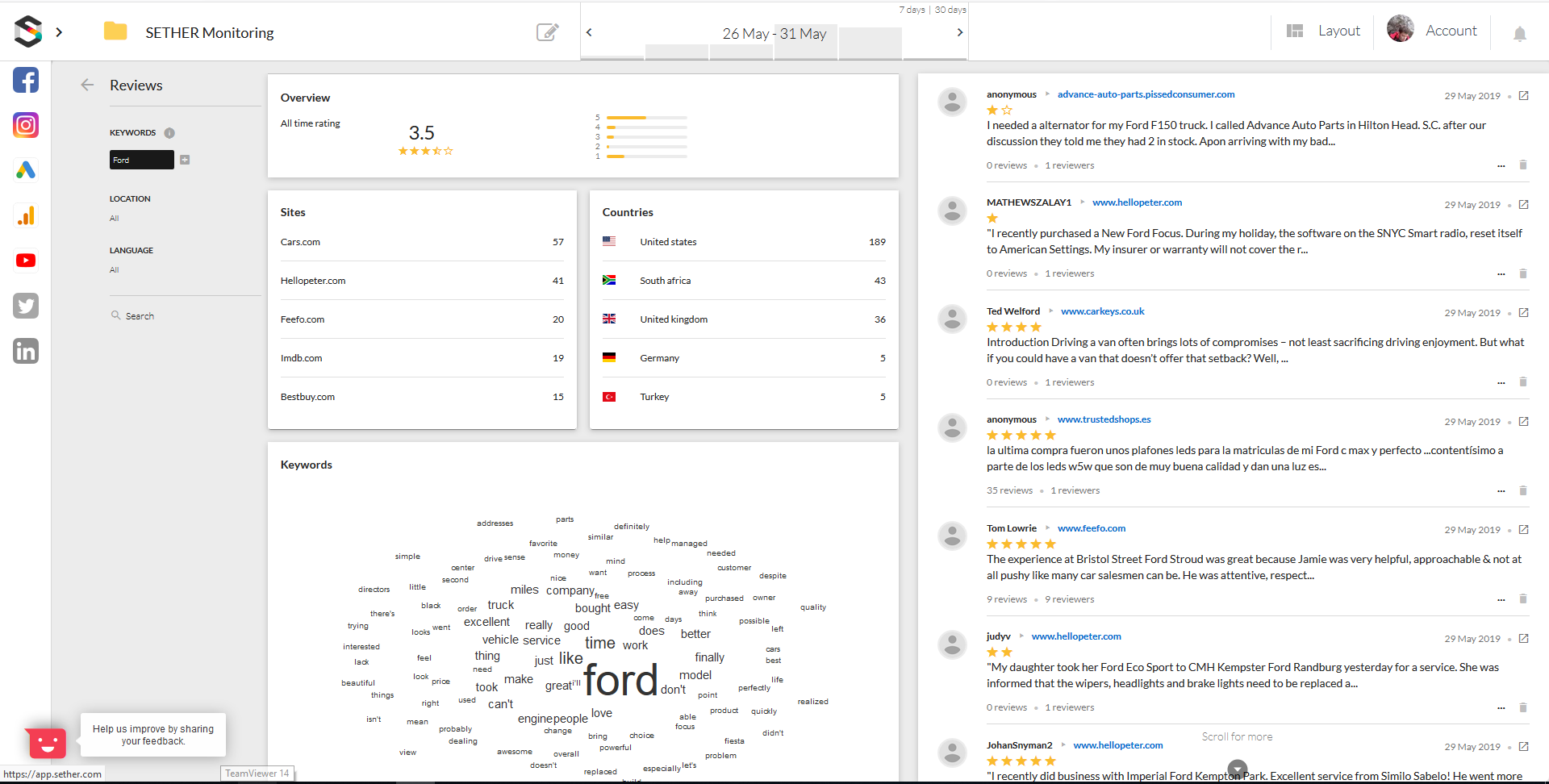1549x784 pixels.
Task: Open the feedback chat widget
Action: point(46,742)
